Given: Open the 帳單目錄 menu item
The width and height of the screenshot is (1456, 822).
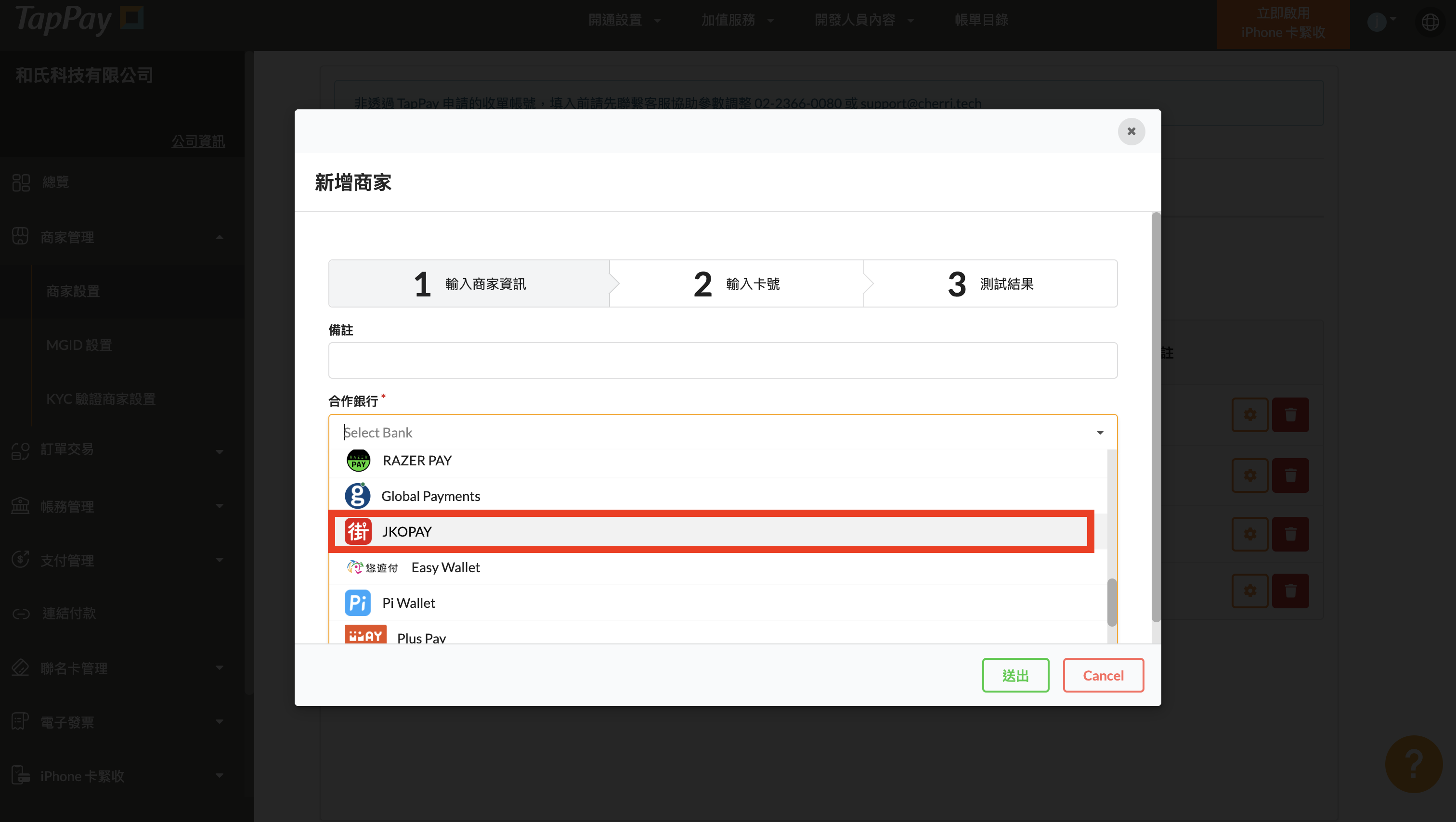Looking at the screenshot, I should point(981,20).
